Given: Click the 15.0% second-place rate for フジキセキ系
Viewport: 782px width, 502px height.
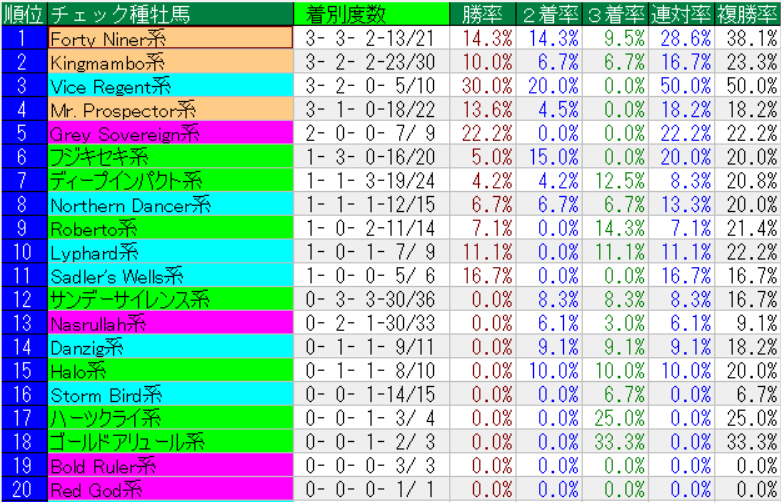Looking at the screenshot, I should 549,157.
